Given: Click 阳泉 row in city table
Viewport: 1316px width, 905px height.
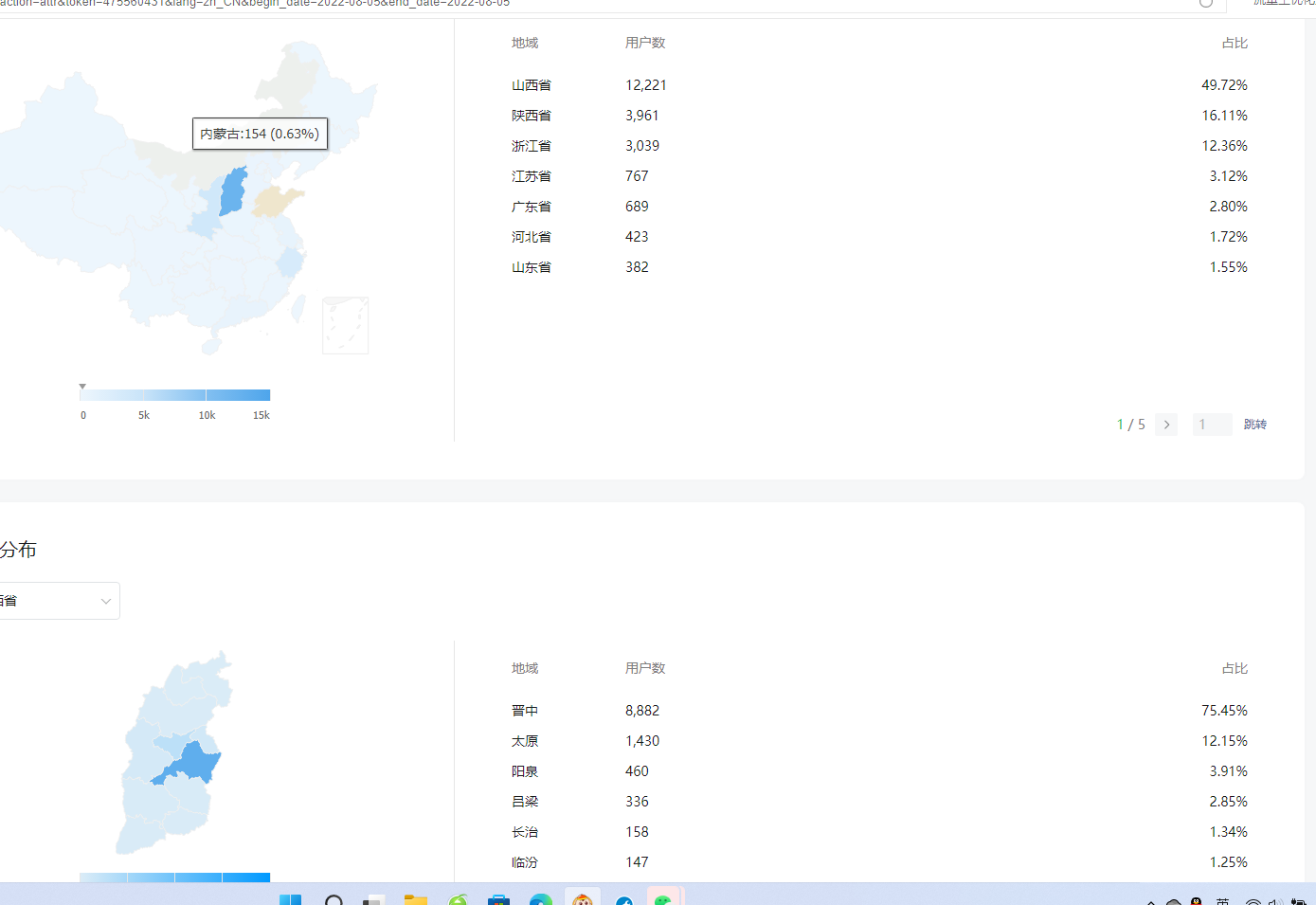Looking at the screenshot, I should (879, 771).
